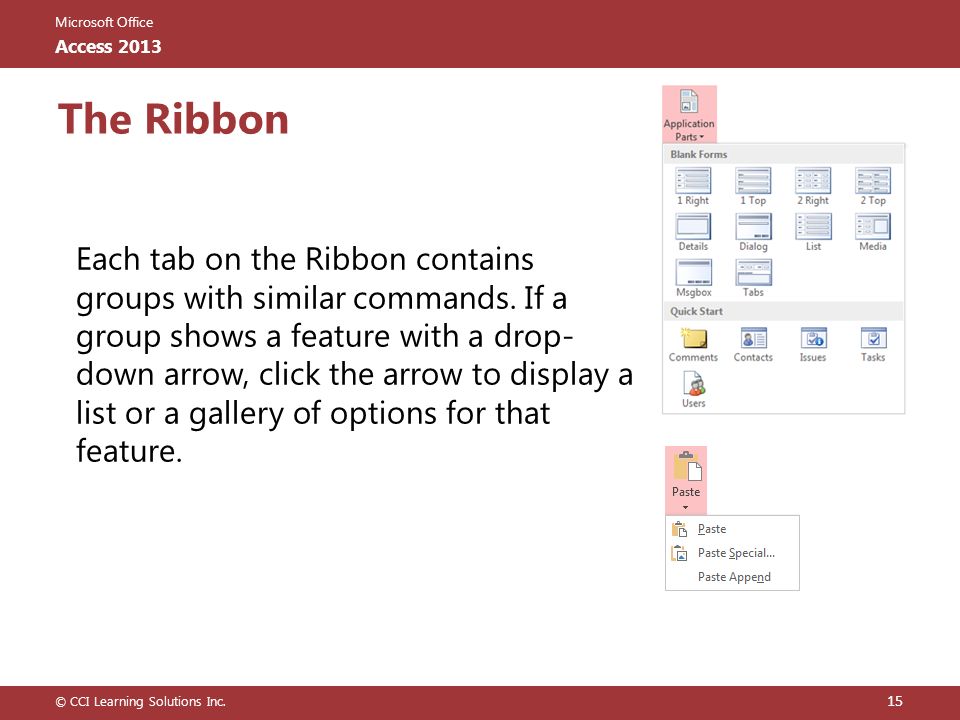Choose the Msgbox blank form
Image resolution: width=960 pixels, height=720 pixels.
pos(693,279)
